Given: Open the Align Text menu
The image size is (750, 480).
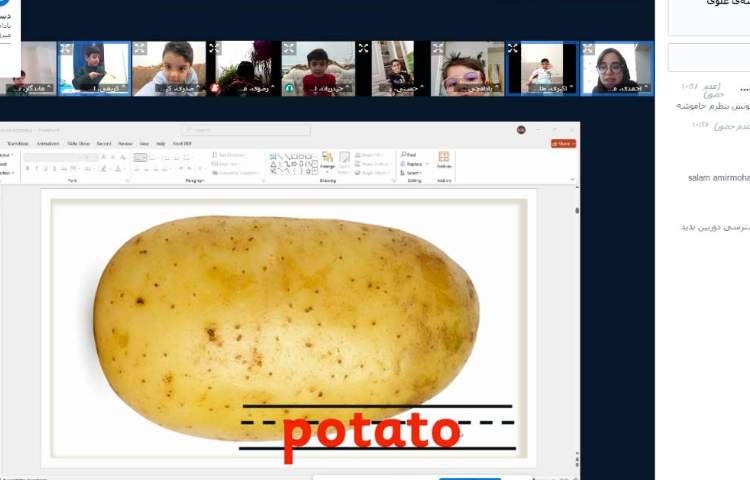Looking at the screenshot, I should pos(226,164).
